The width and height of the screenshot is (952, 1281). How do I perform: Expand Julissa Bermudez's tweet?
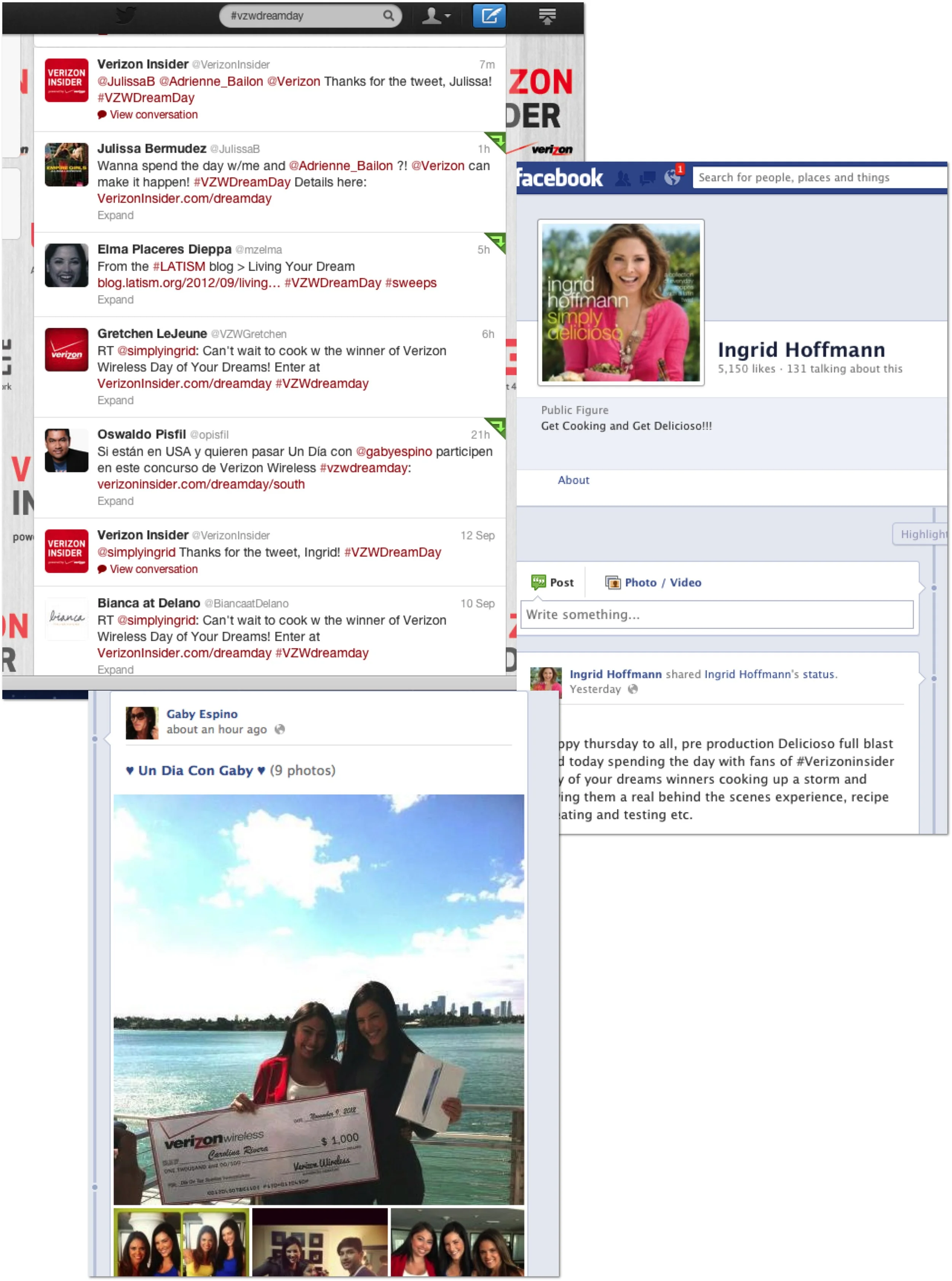click(x=115, y=215)
